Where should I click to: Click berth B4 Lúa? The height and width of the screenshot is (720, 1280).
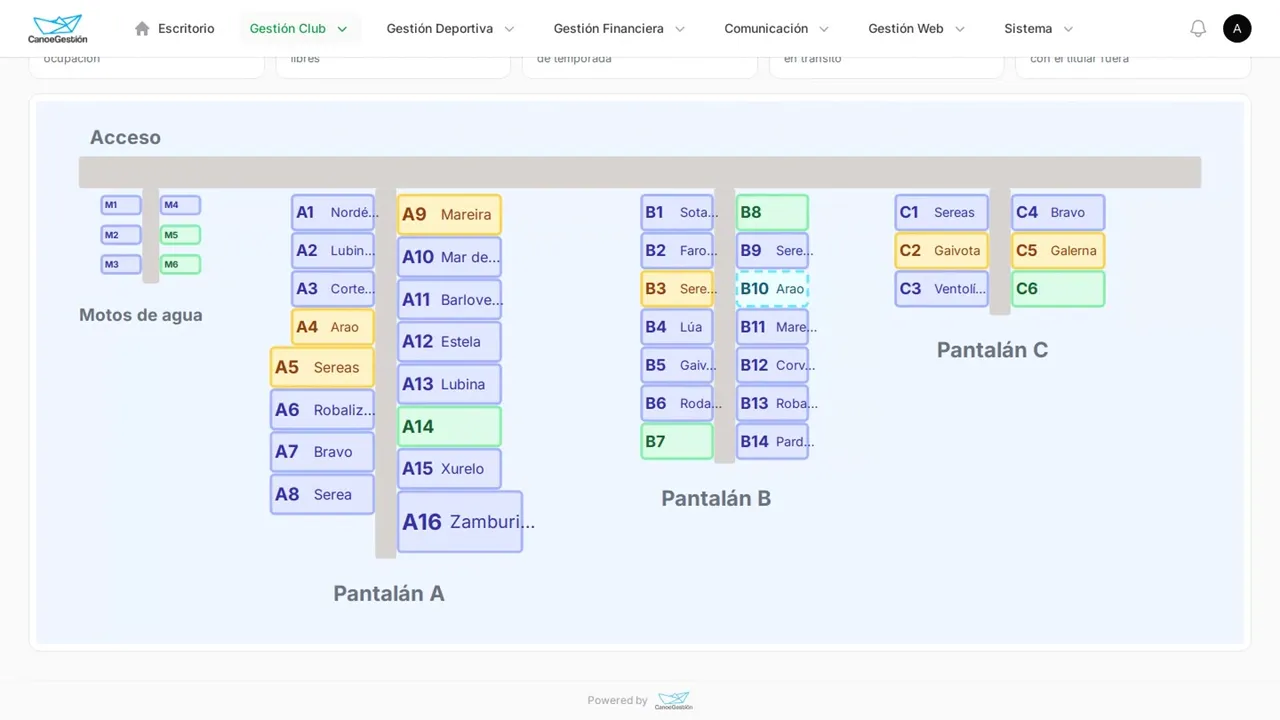[x=677, y=327]
